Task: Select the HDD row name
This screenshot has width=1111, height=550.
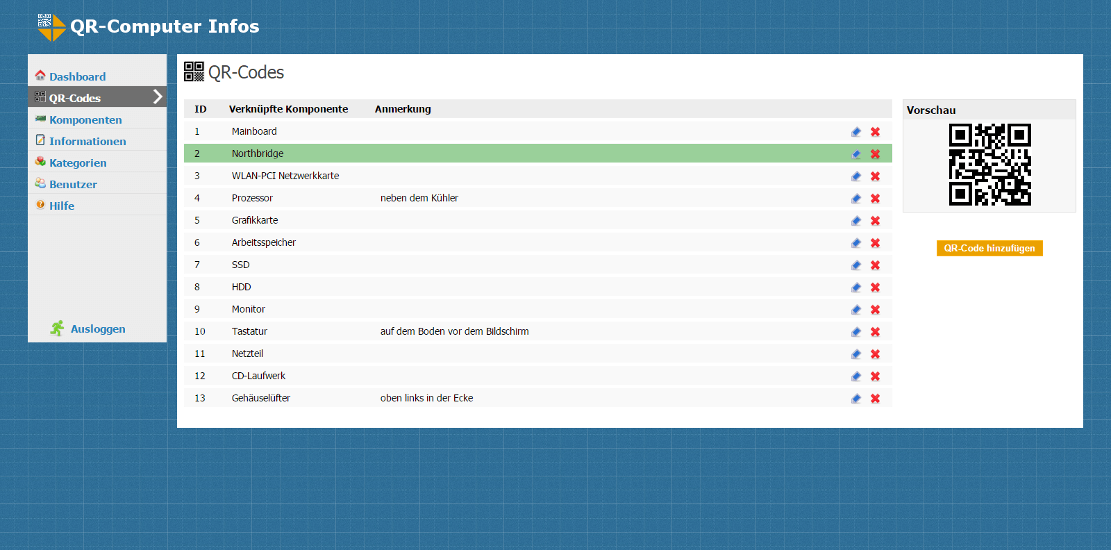Action: [x=241, y=287]
